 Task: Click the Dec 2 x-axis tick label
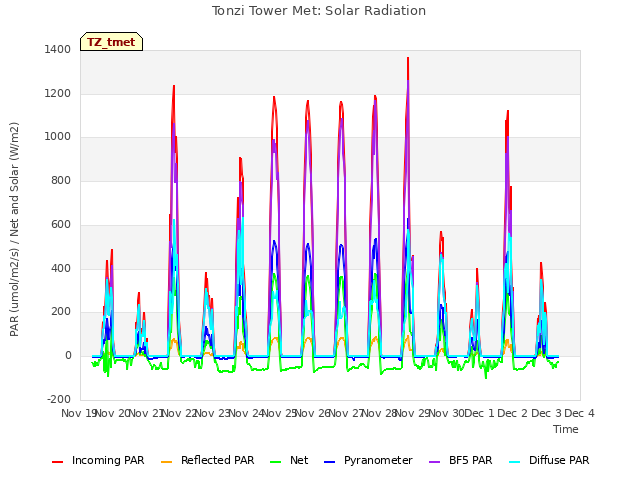tap(513, 413)
